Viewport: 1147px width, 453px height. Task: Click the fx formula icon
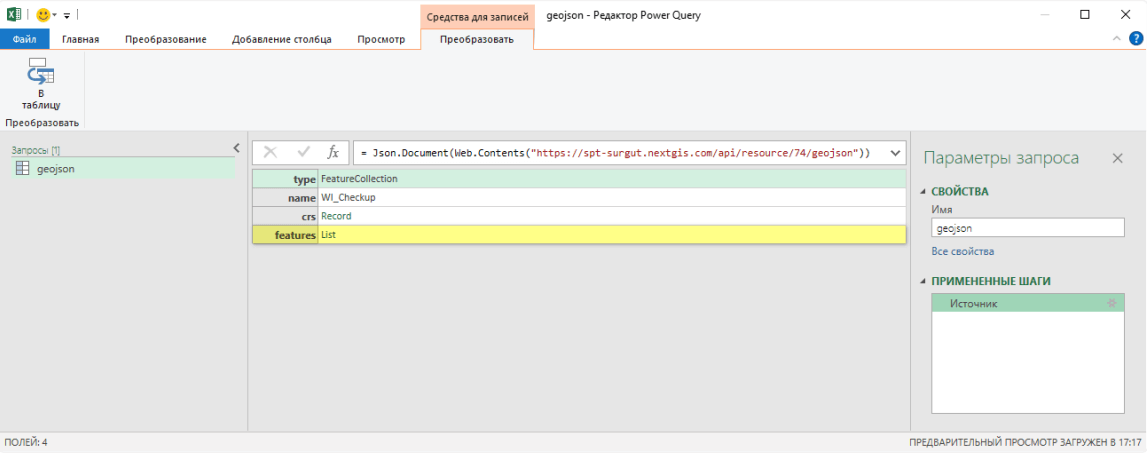coord(334,153)
